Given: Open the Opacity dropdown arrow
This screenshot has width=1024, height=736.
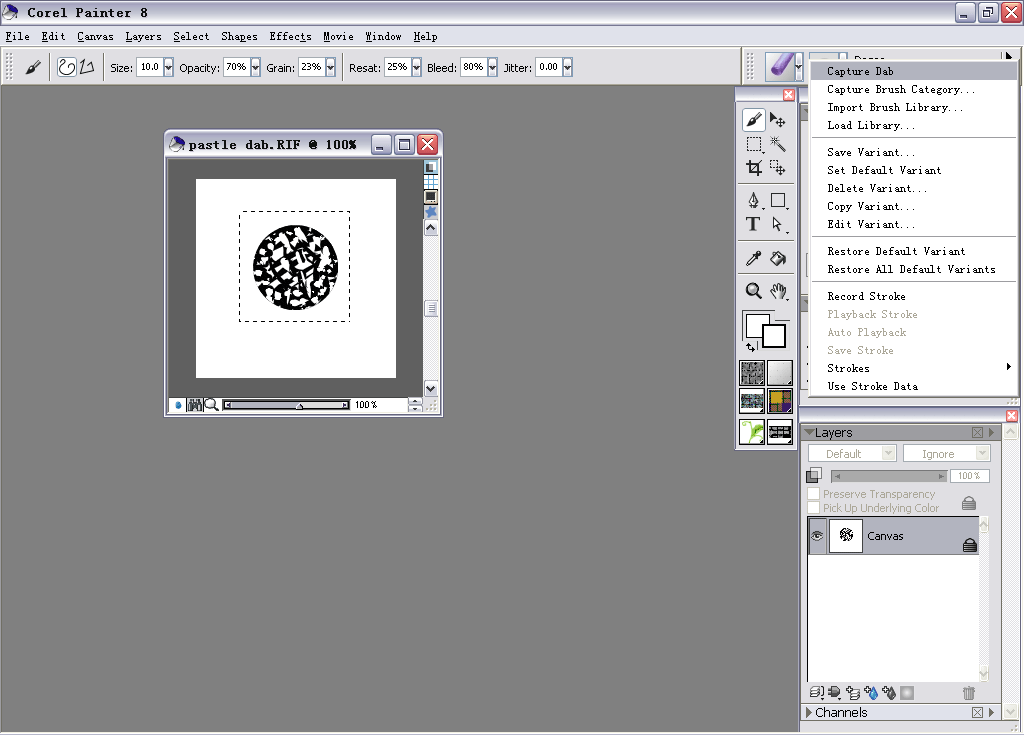Looking at the screenshot, I should (x=255, y=67).
